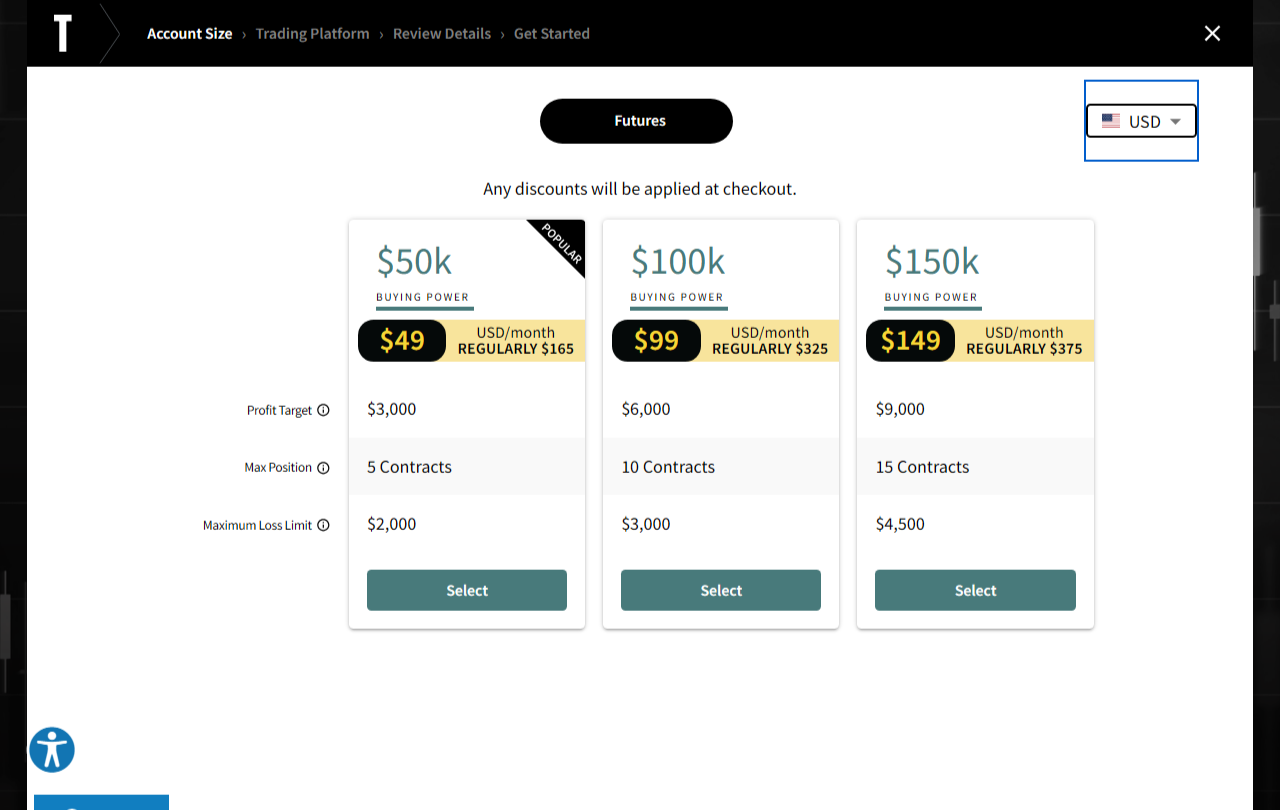The image size is (1280, 810).
Task: Open the accessibility options icon
Action: (x=52, y=750)
